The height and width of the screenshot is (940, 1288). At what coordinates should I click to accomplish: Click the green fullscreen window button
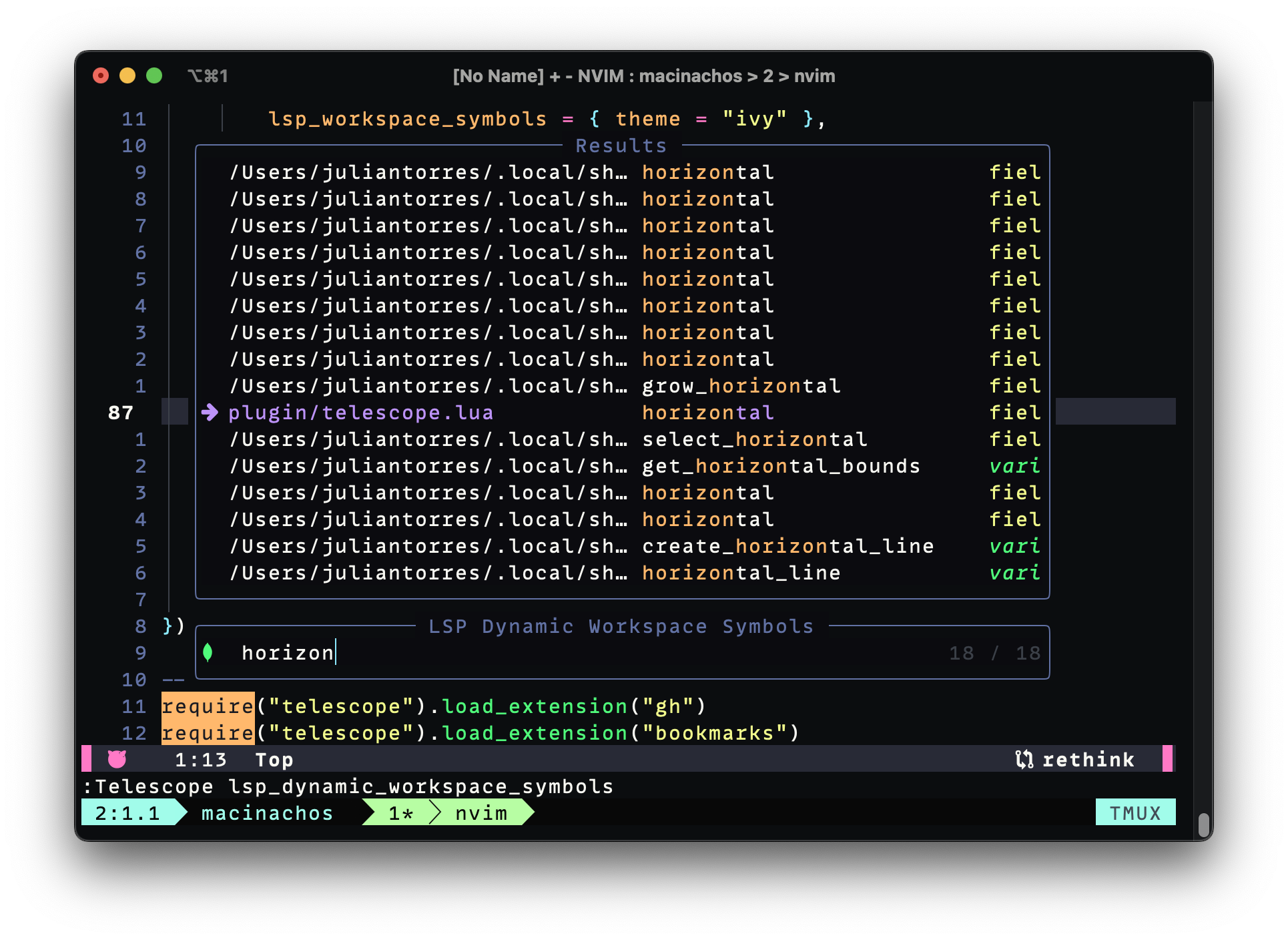(x=154, y=75)
